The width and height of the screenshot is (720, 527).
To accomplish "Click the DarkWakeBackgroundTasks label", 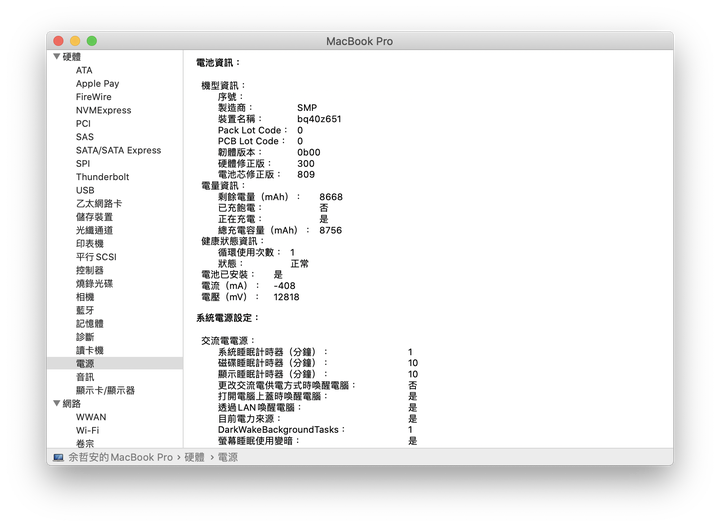I will click(x=281, y=430).
